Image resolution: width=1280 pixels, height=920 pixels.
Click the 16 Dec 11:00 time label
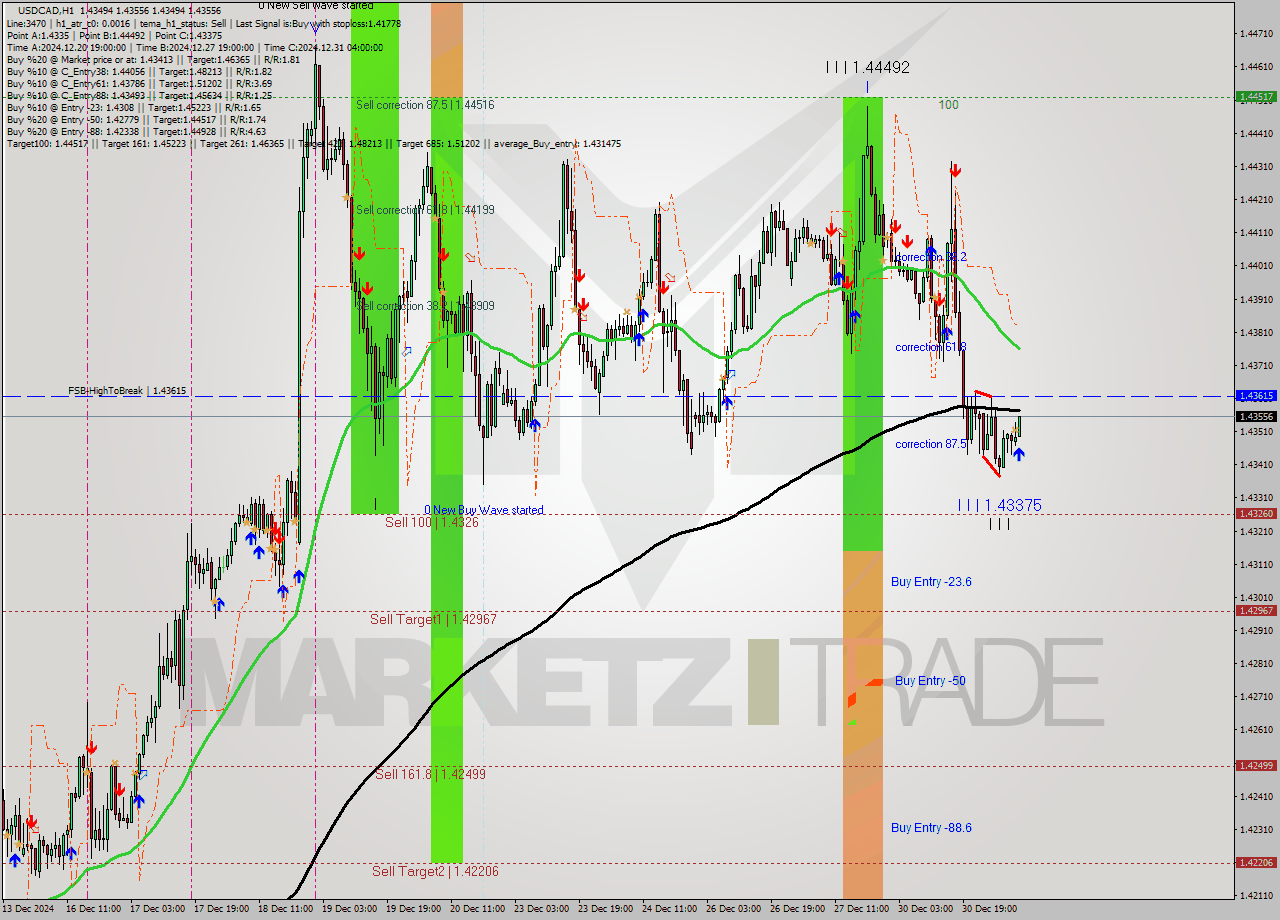pyautogui.click(x=93, y=909)
